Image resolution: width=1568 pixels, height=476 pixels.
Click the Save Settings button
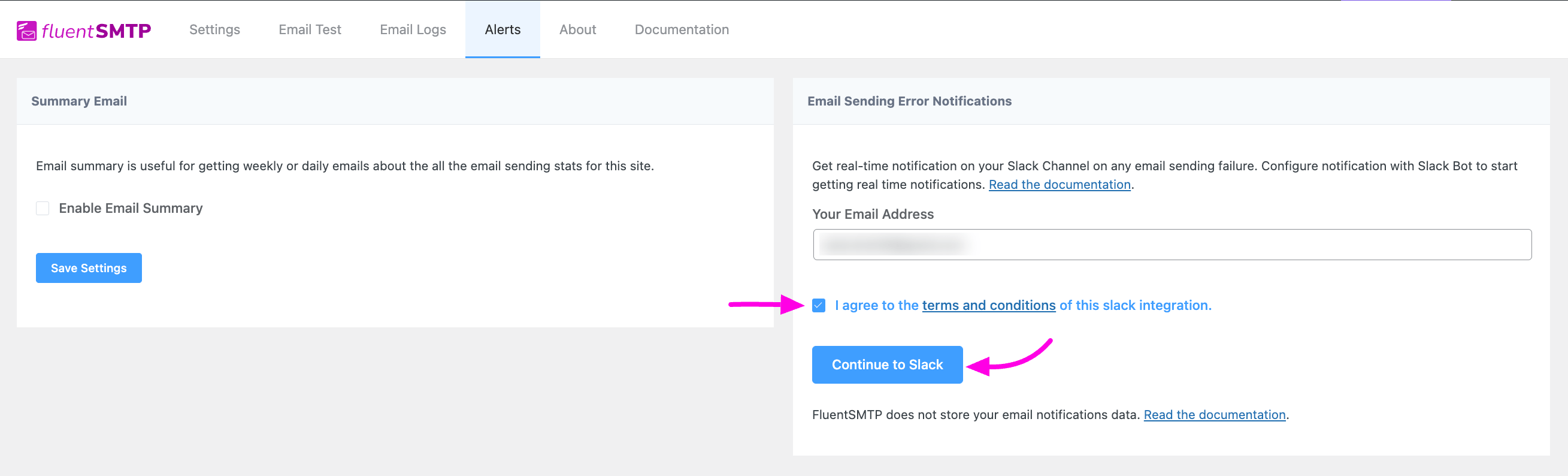(89, 268)
